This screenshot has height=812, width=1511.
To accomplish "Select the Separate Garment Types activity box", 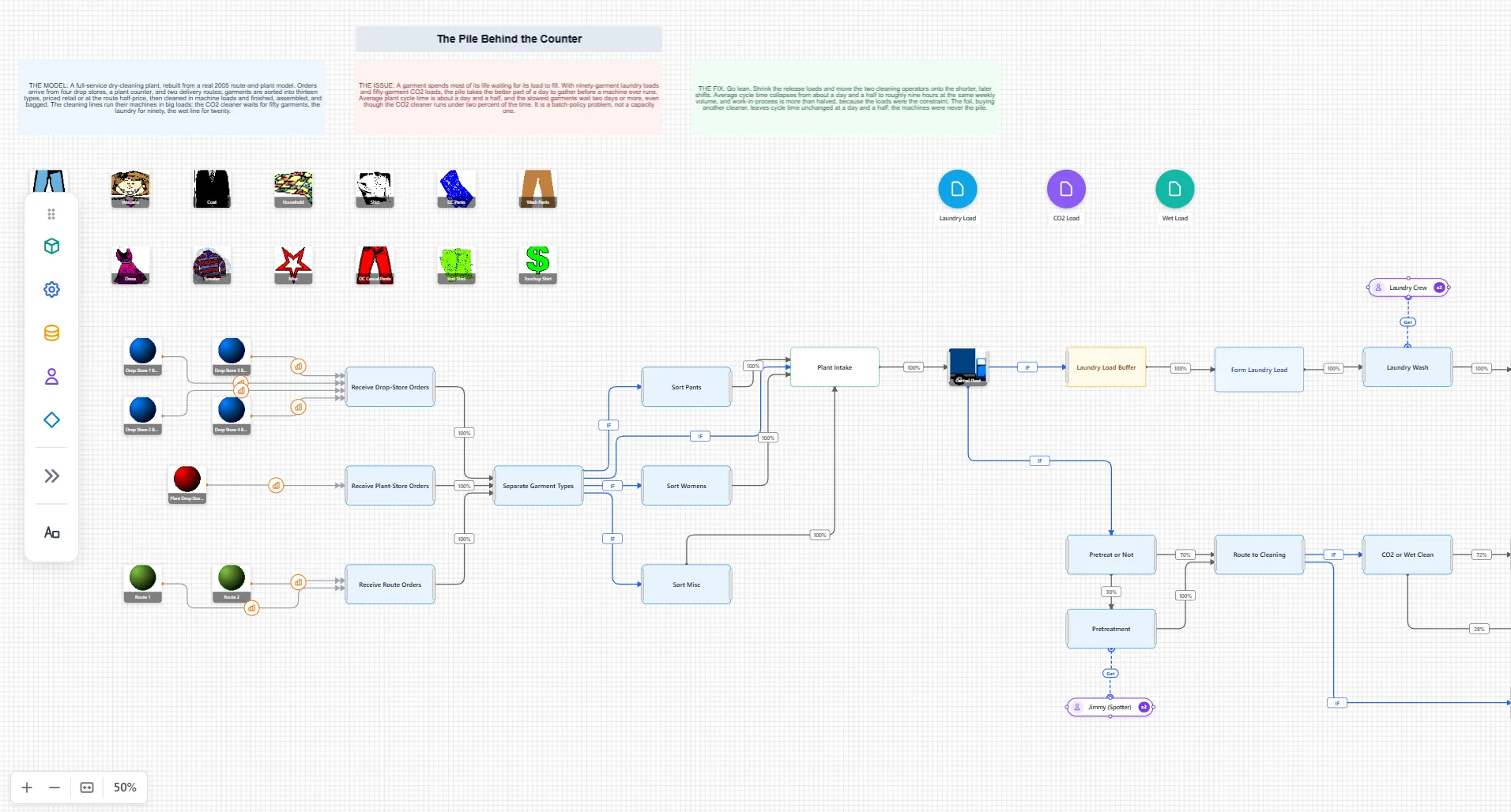I will 538,486.
